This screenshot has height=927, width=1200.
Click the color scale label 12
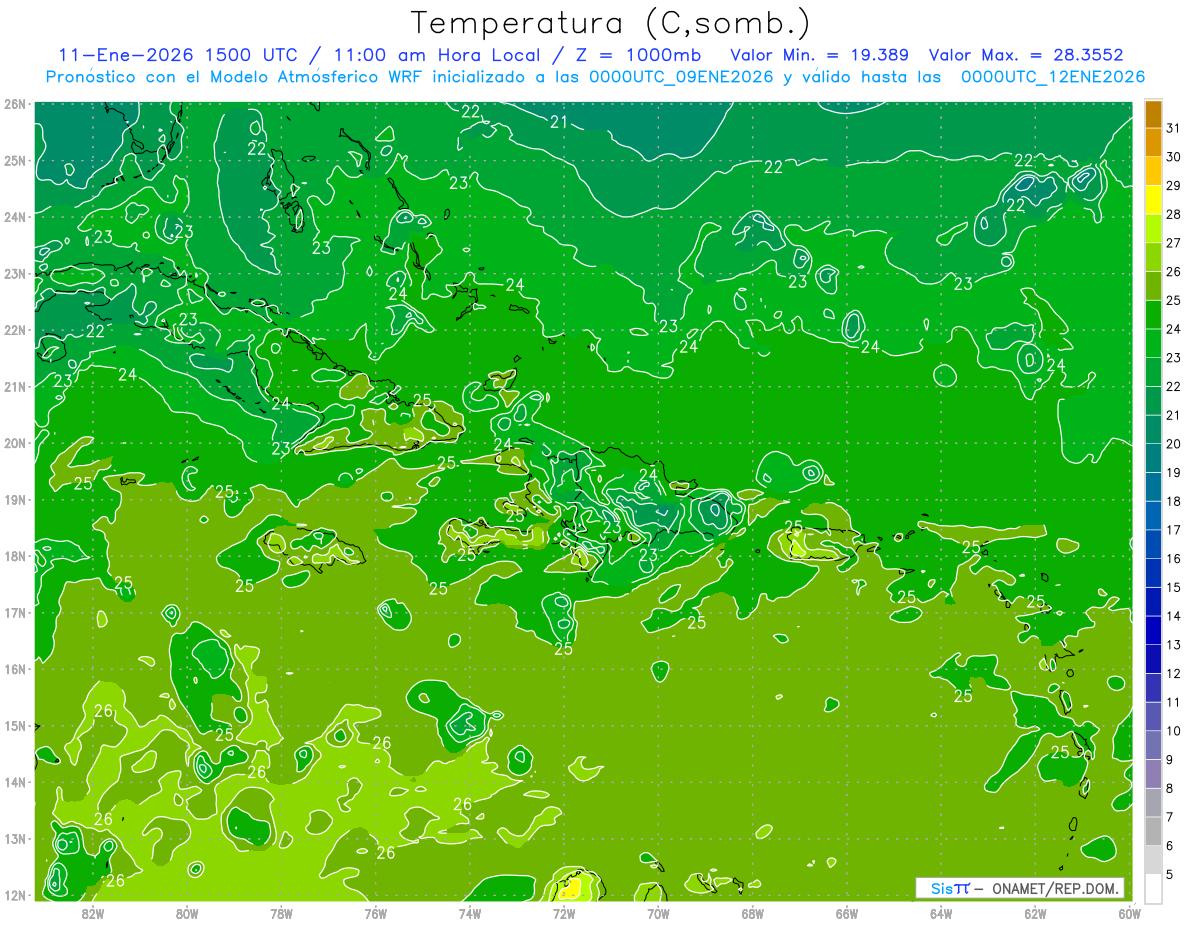tap(1174, 673)
